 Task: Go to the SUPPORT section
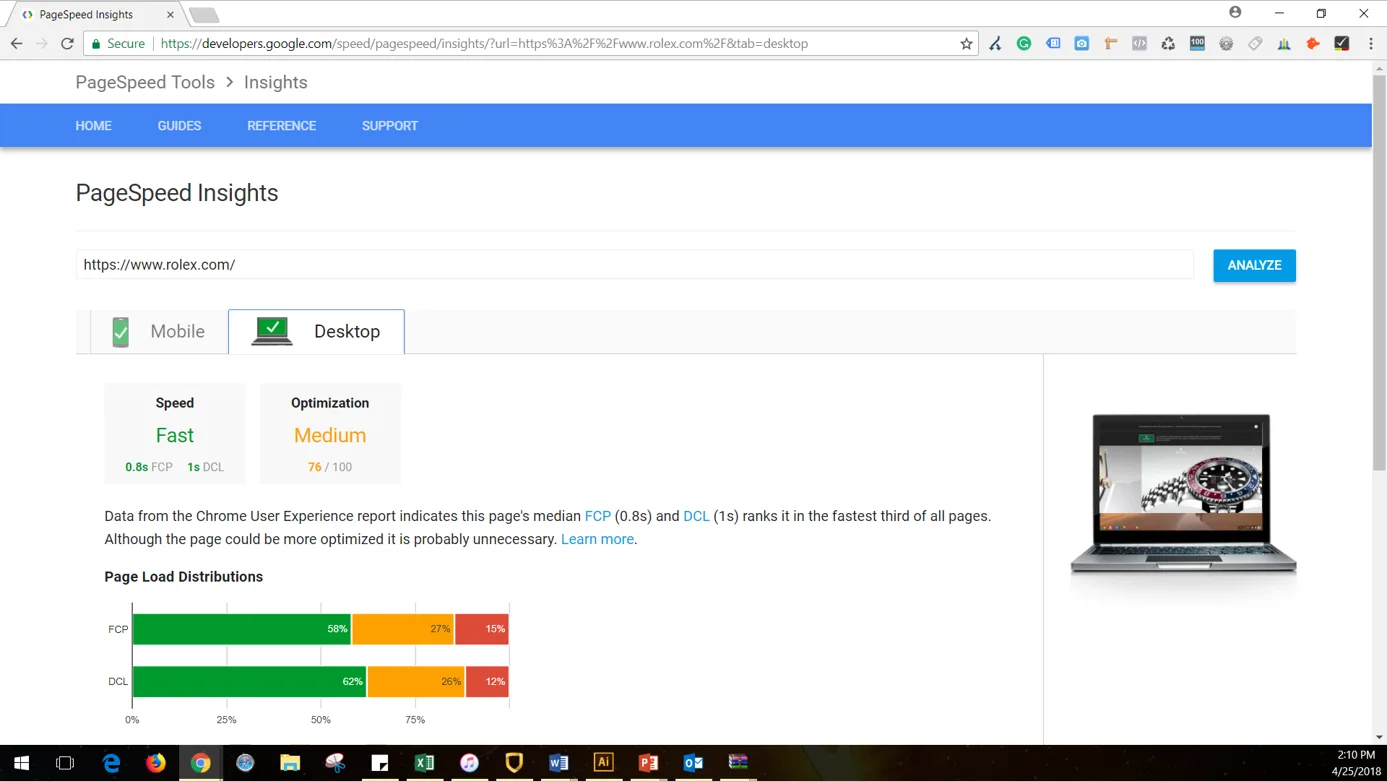pos(390,125)
